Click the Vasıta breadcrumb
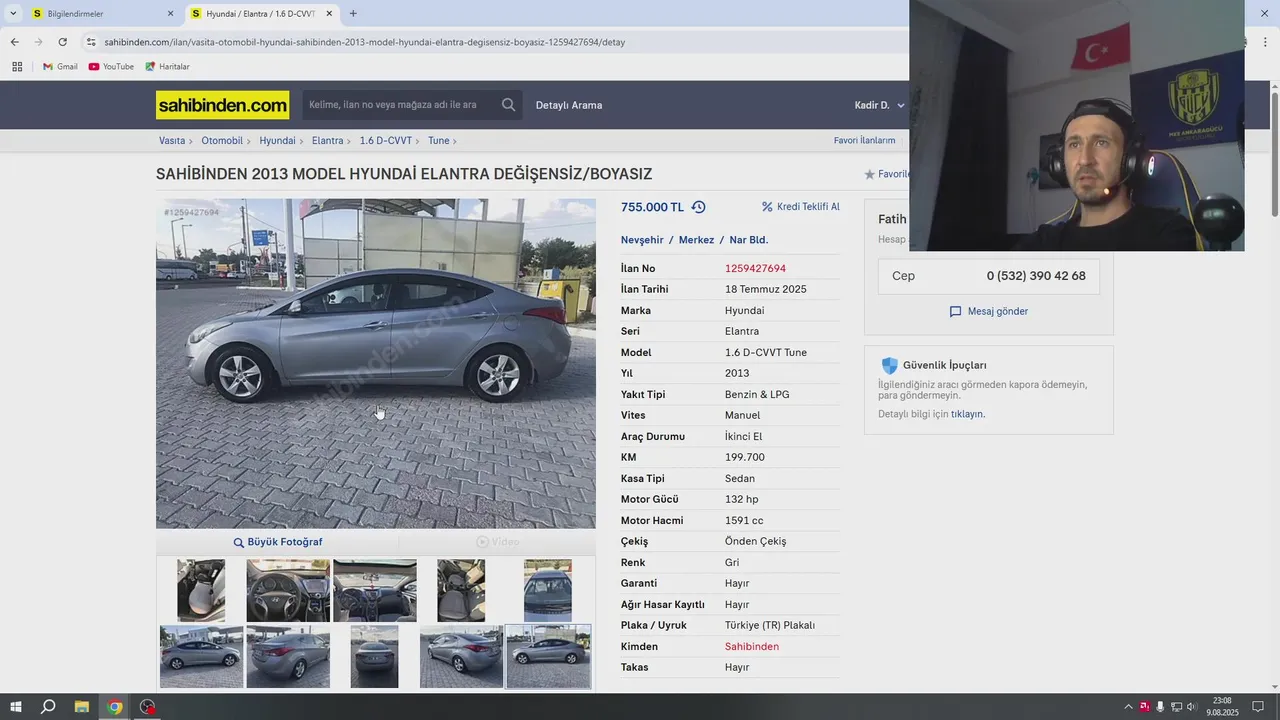The image size is (1280, 720). coord(172,141)
